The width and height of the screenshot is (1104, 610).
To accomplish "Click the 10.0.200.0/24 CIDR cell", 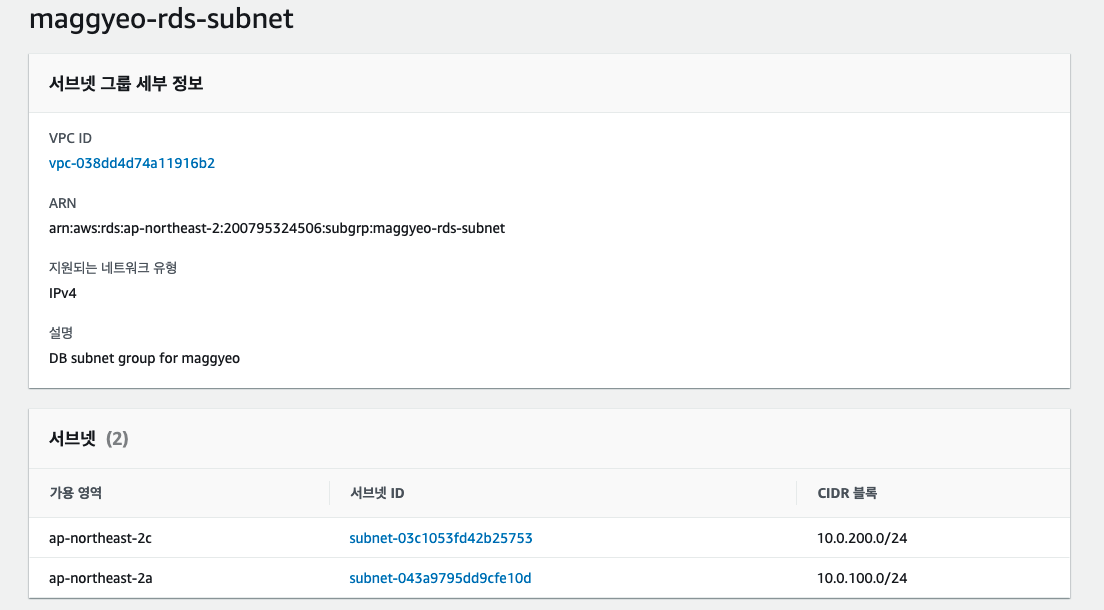I will coord(862,538).
